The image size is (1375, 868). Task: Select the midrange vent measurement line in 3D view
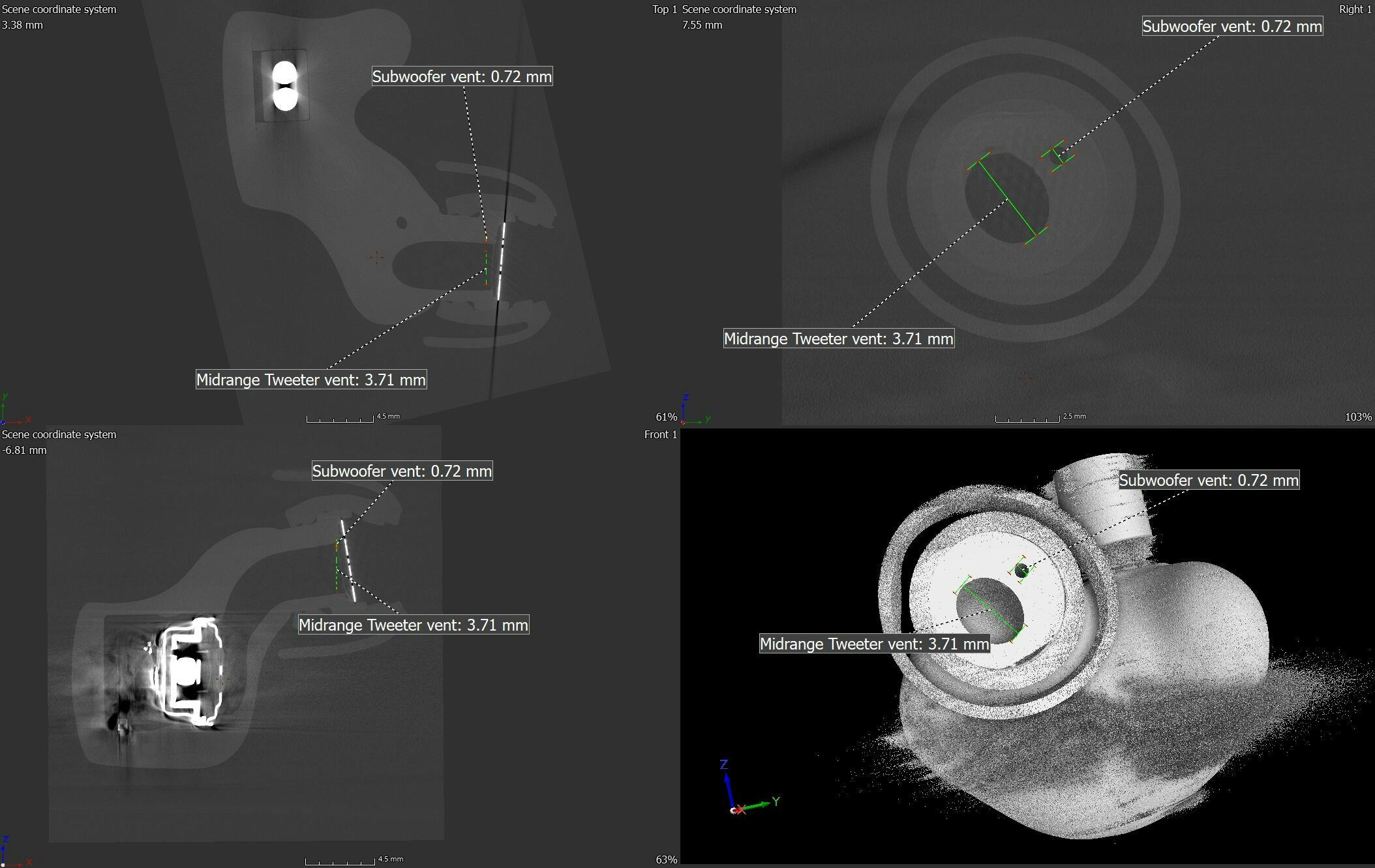click(990, 610)
